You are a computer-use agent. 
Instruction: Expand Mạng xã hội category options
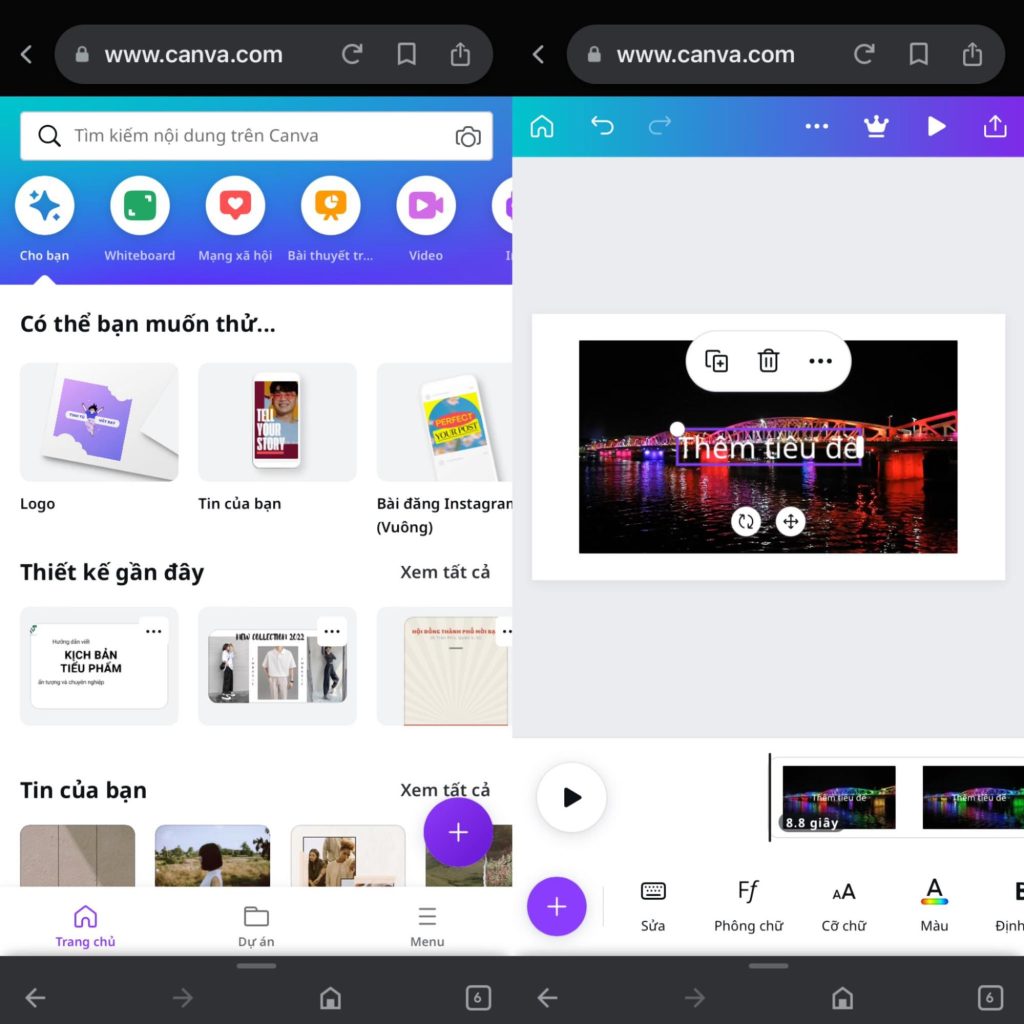pyautogui.click(x=235, y=204)
